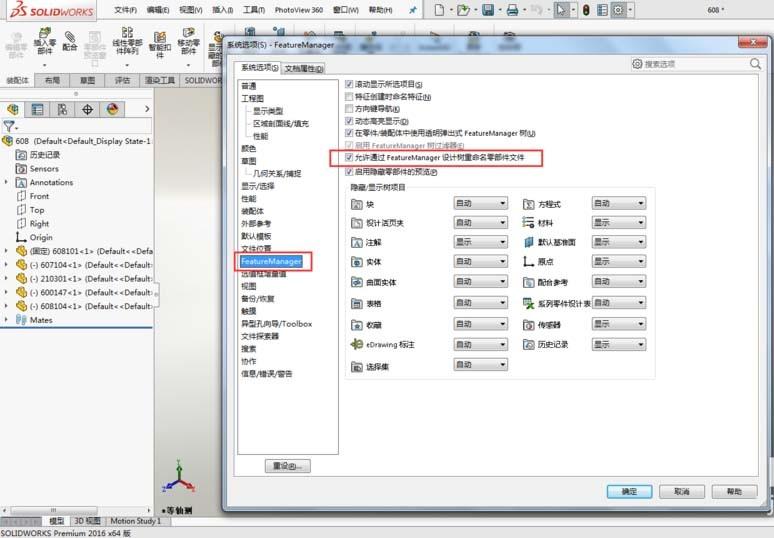
Task: Open the Selection Sets (选择集) dropdown
Action: pyautogui.click(x=480, y=365)
